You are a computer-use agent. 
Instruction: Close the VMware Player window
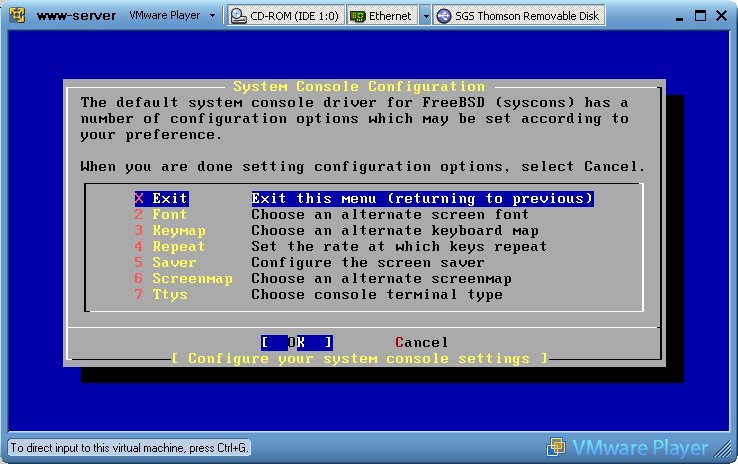tap(721, 16)
